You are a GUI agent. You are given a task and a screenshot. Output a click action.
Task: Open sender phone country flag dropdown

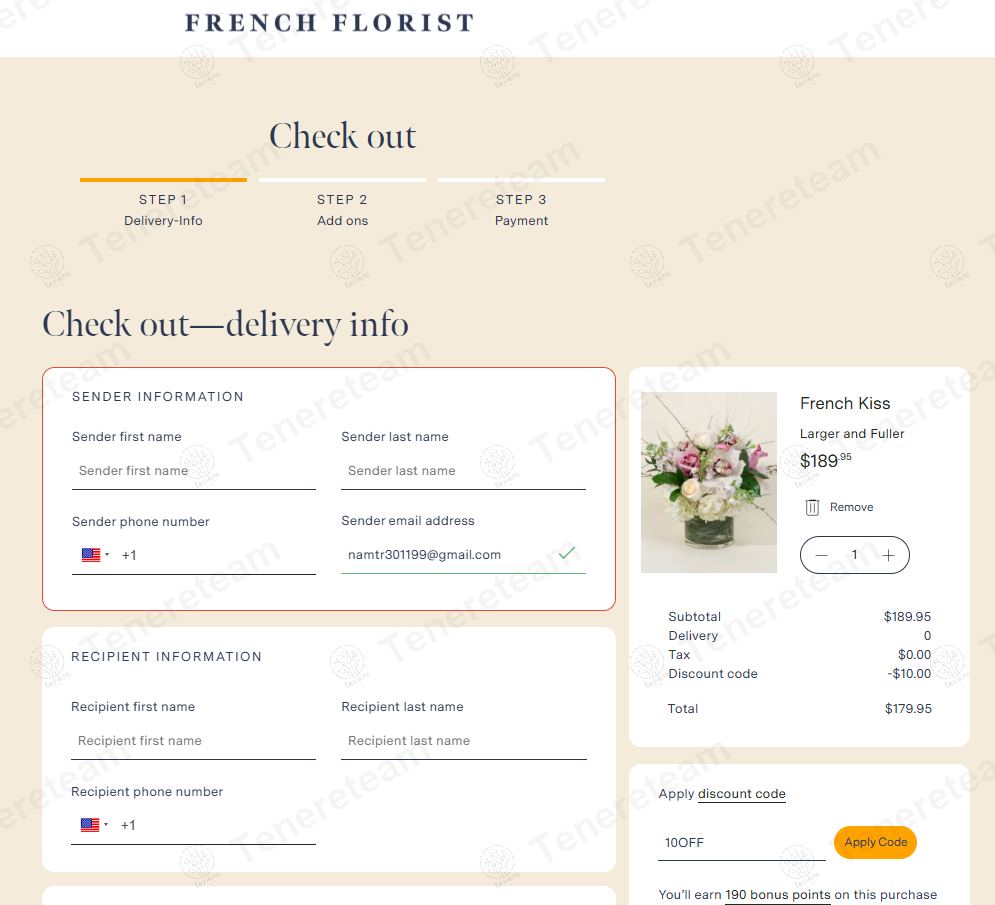pyautogui.click(x=95, y=555)
